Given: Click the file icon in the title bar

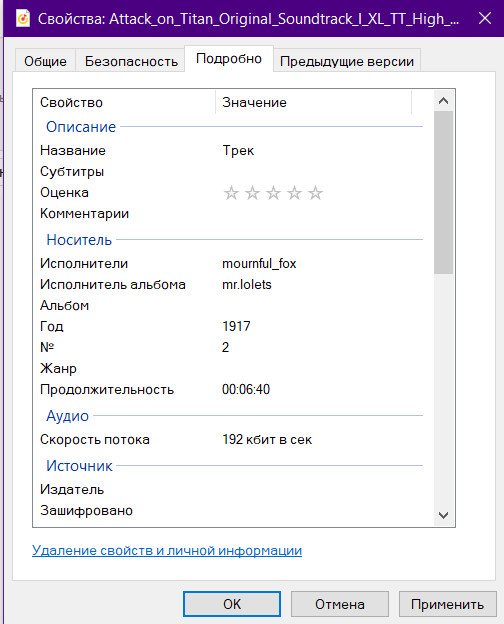Looking at the screenshot, I should [x=23, y=18].
